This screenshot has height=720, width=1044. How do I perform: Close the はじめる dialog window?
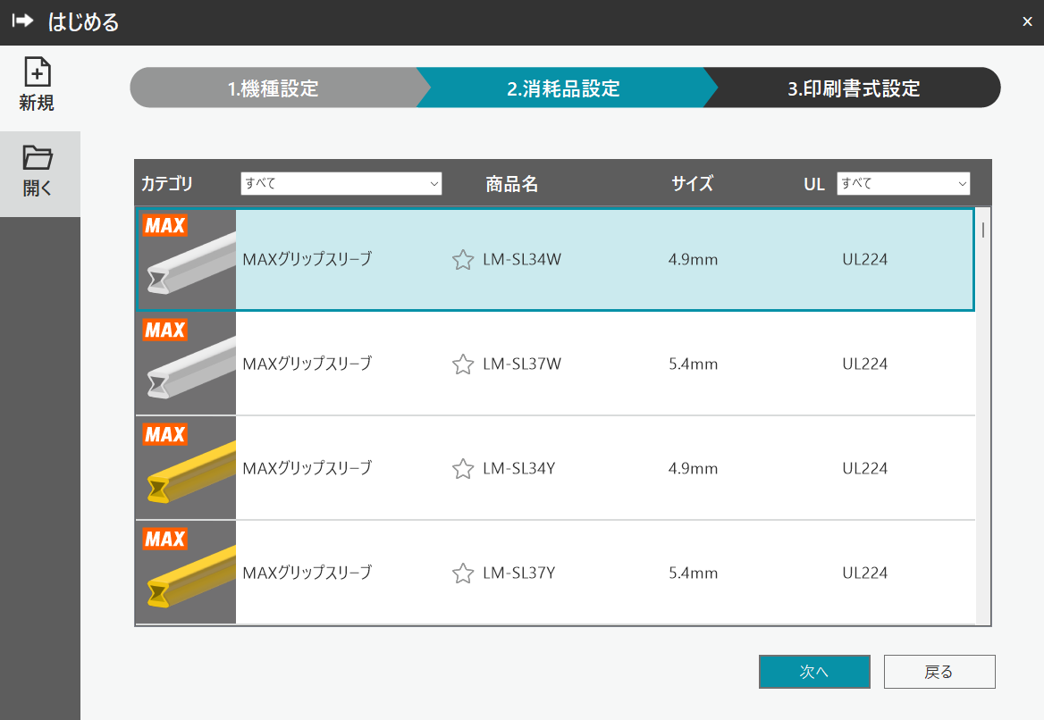[x=1027, y=22]
